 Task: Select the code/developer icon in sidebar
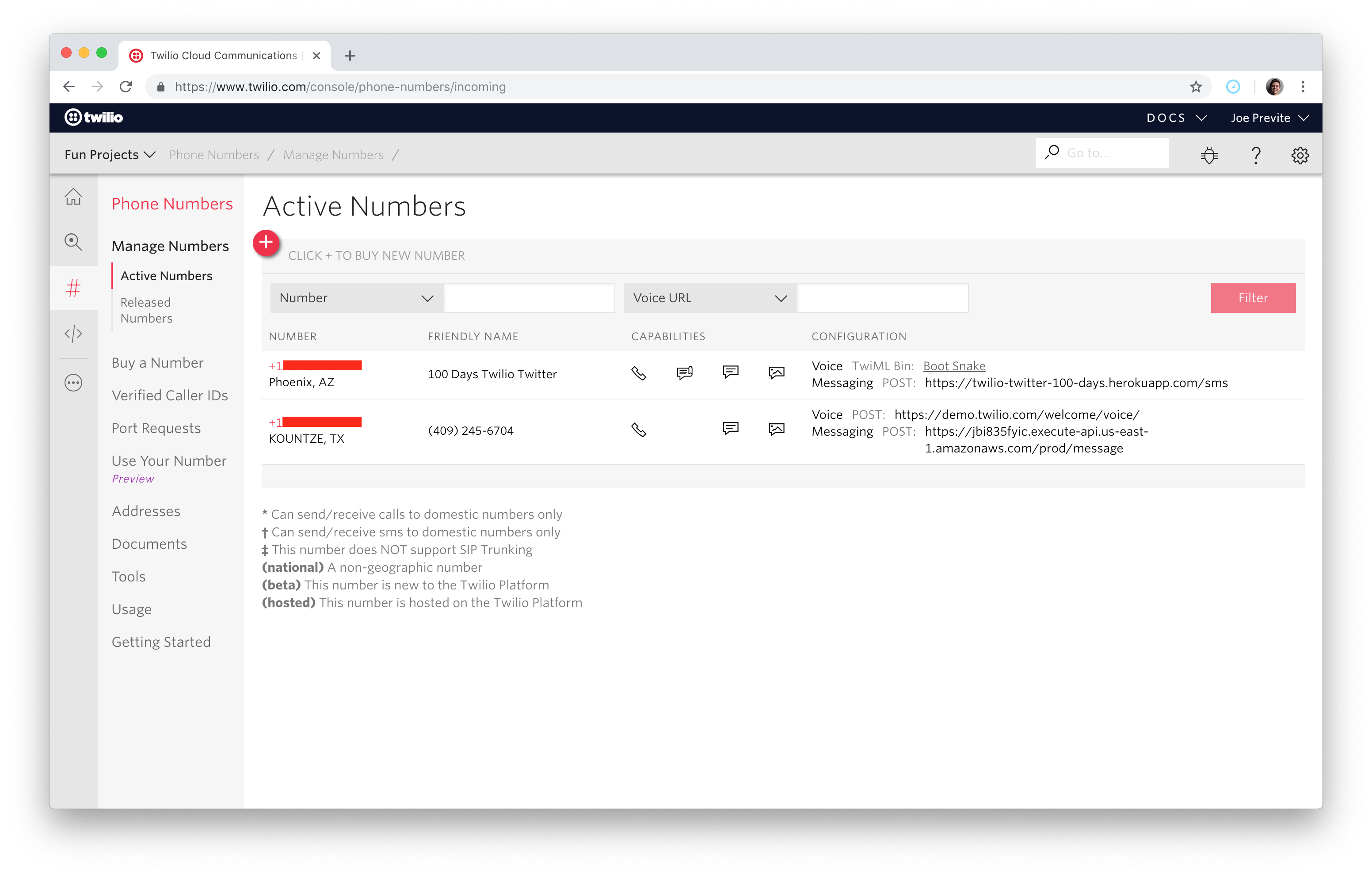(x=75, y=334)
